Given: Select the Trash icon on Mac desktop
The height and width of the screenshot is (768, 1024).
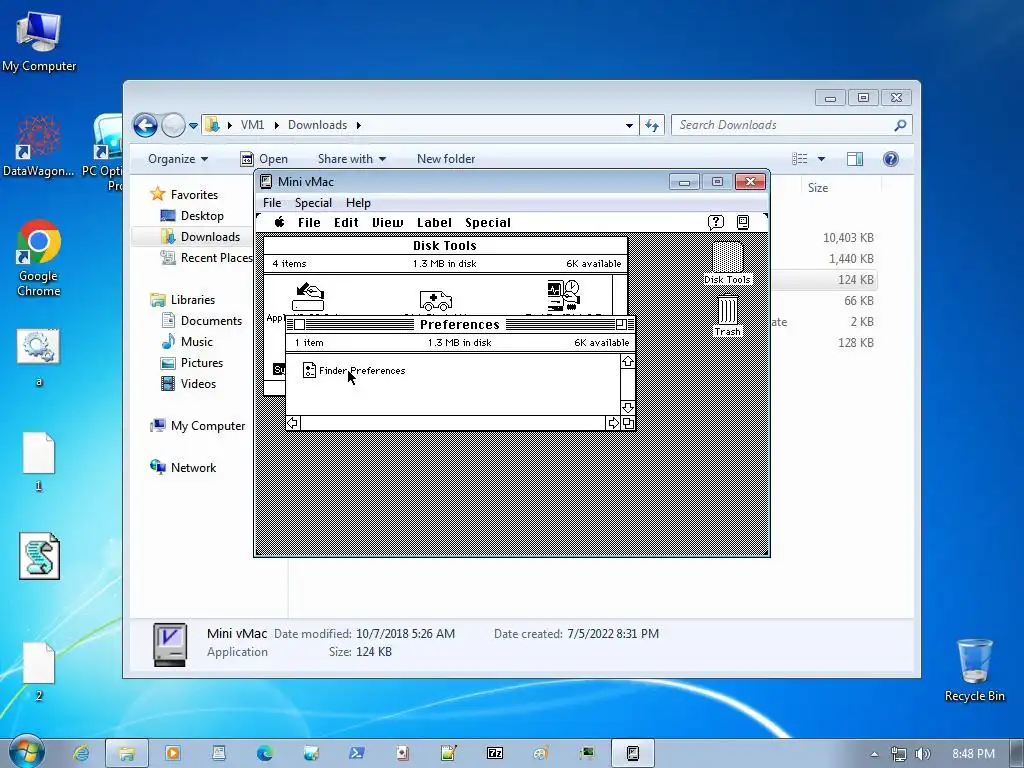Looking at the screenshot, I should 728,310.
